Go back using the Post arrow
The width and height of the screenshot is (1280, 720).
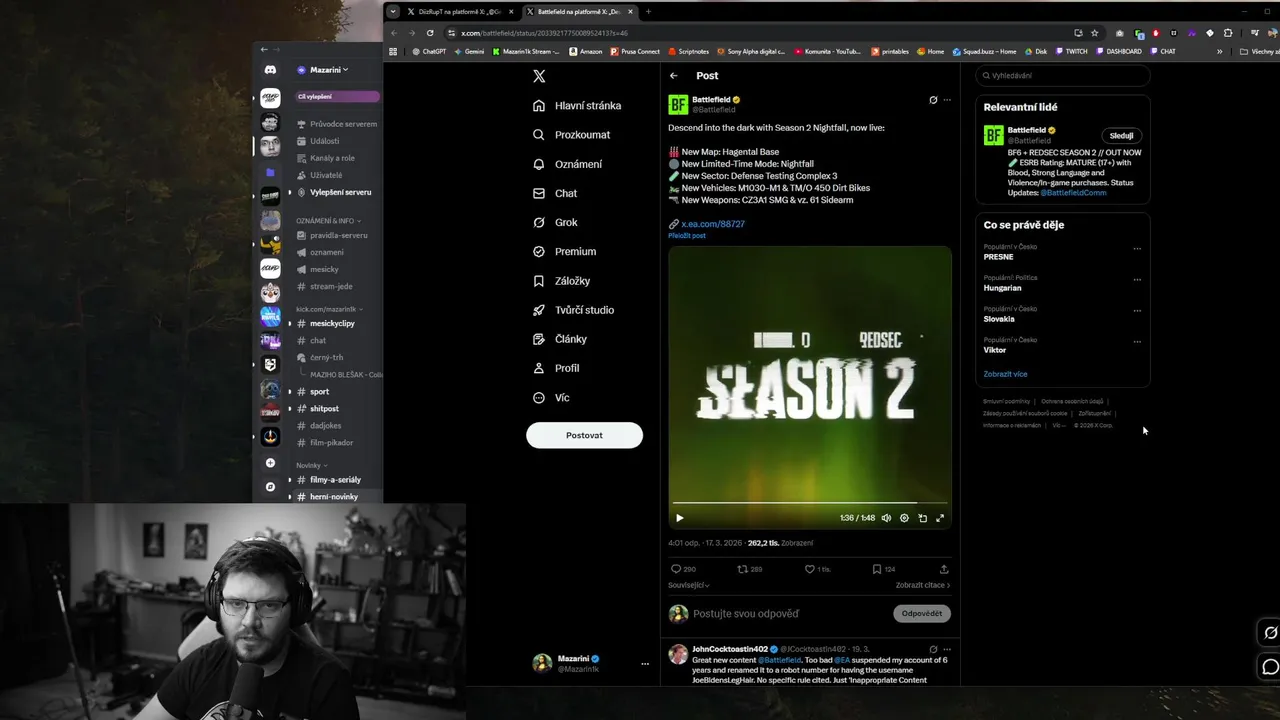(674, 75)
